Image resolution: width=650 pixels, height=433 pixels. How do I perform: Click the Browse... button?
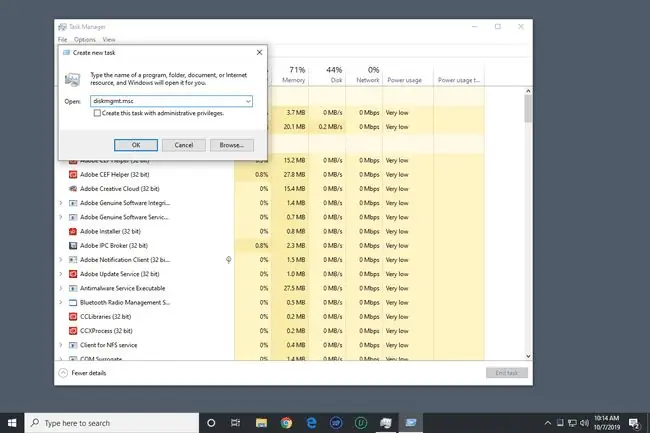pos(232,145)
